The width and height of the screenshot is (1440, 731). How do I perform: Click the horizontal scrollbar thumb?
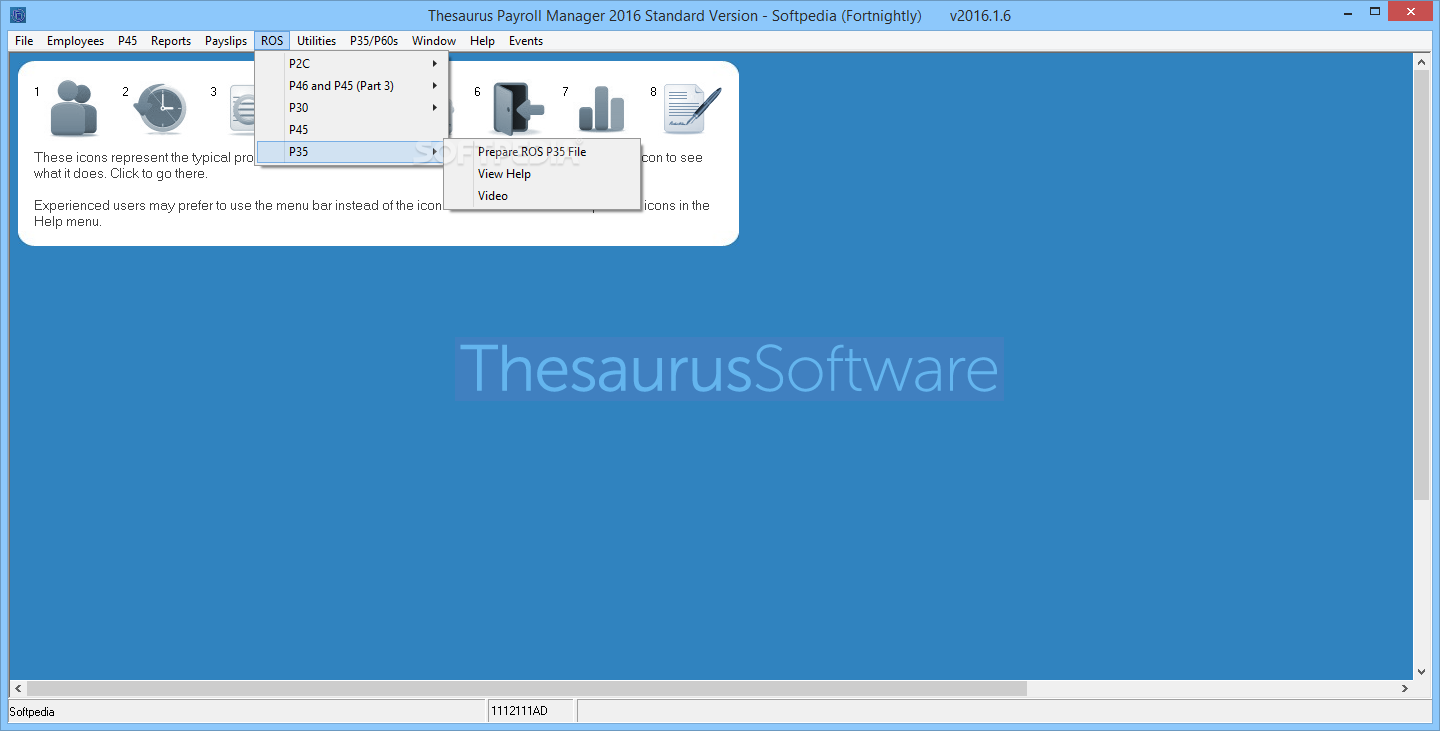pyautogui.click(x=526, y=689)
